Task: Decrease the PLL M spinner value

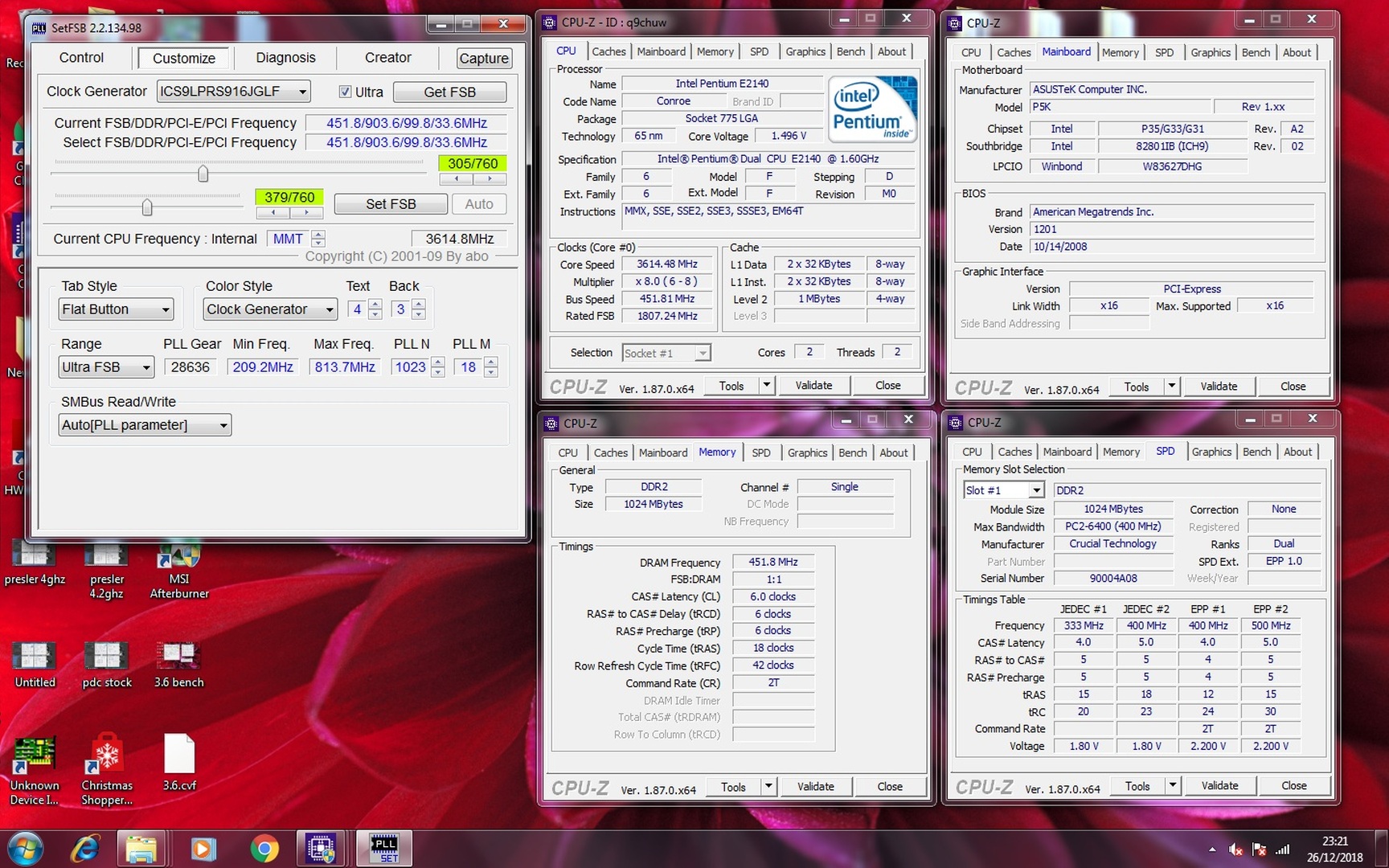Action: tap(491, 372)
